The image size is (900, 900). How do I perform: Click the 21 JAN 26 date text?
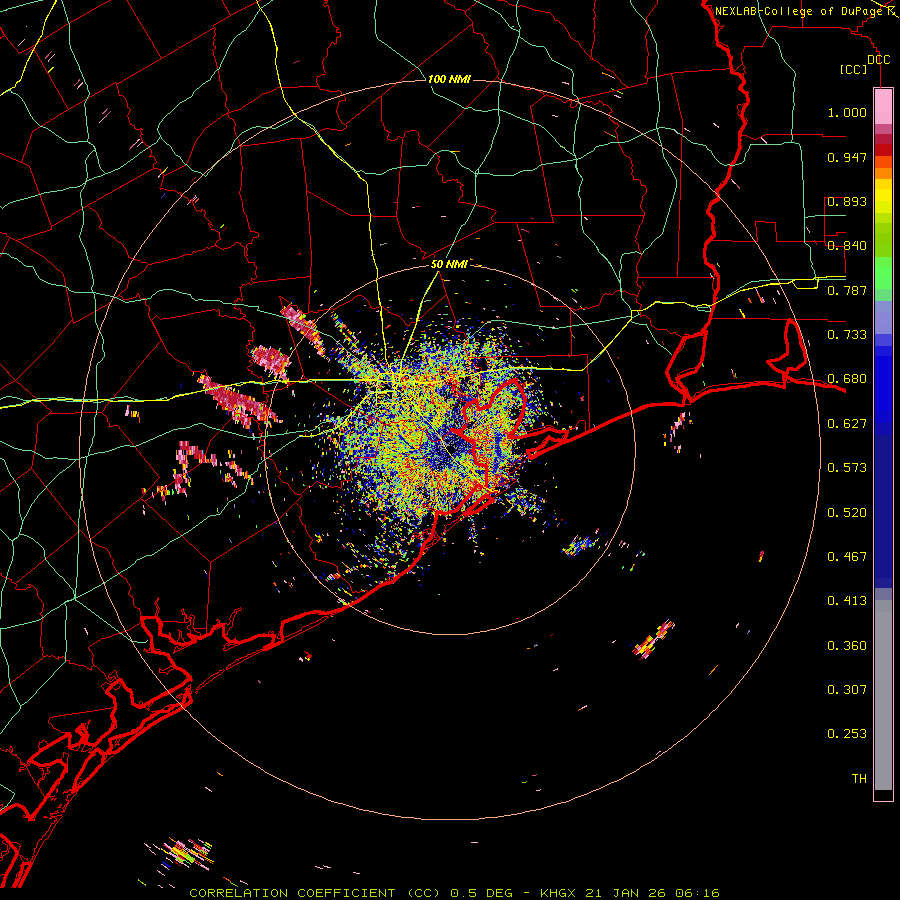(626, 893)
